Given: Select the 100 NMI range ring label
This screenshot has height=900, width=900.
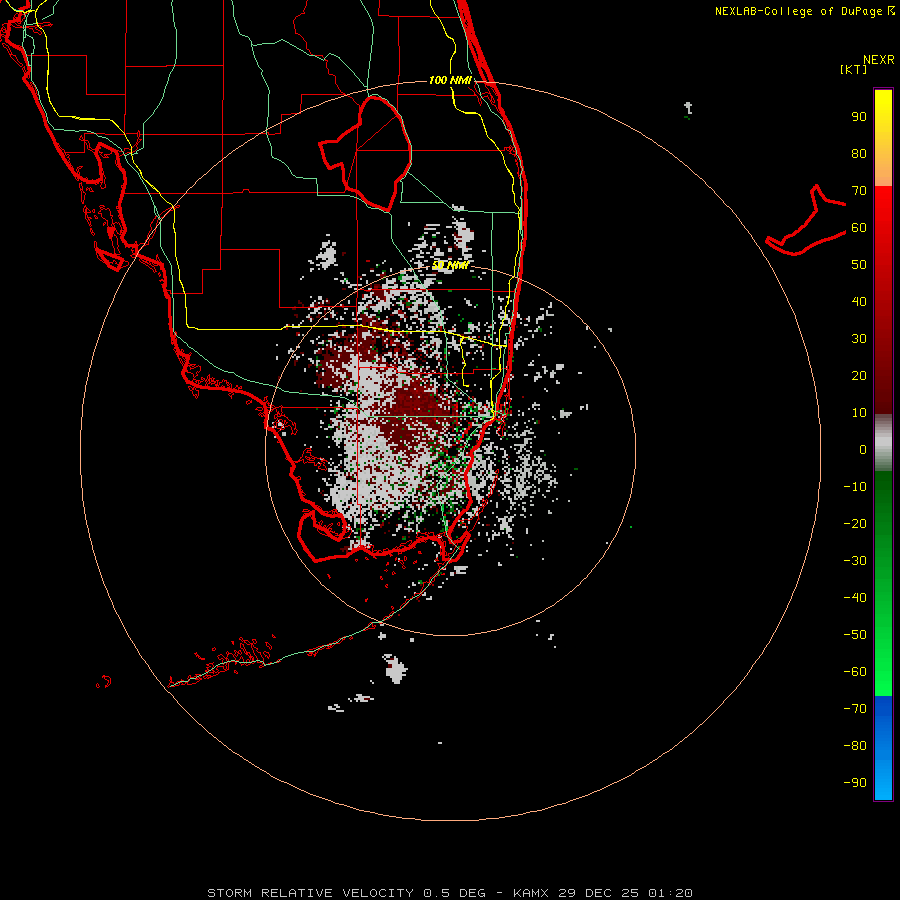Looking at the screenshot, I should coord(450,80).
